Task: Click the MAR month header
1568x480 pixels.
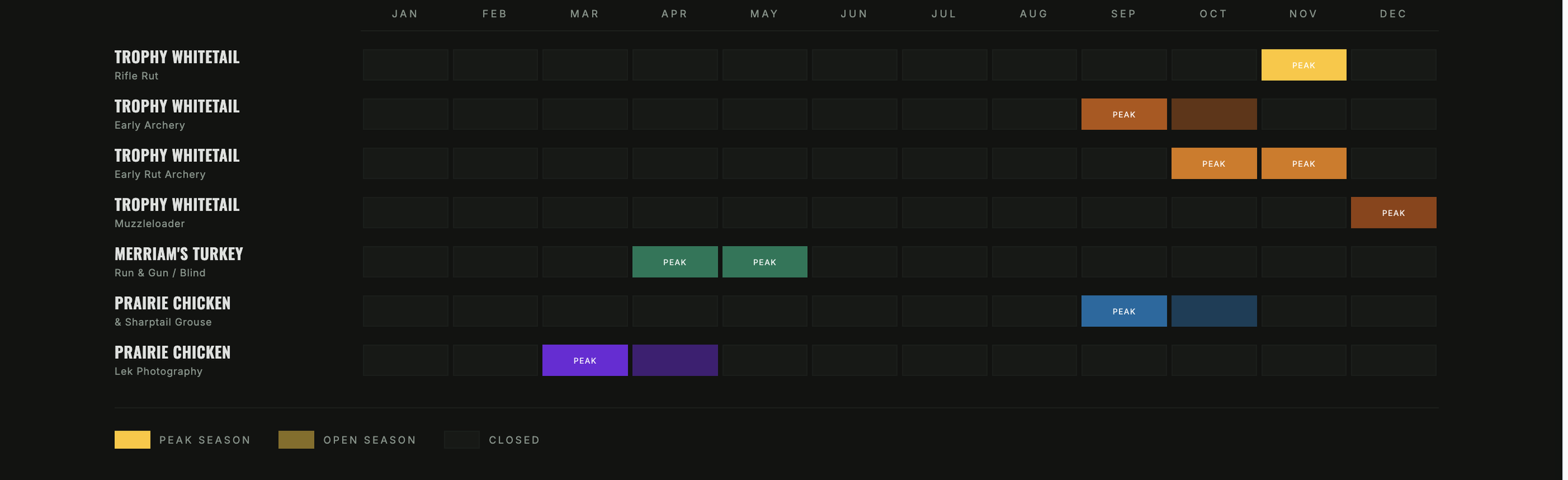Action: pyautogui.click(x=585, y=14)
